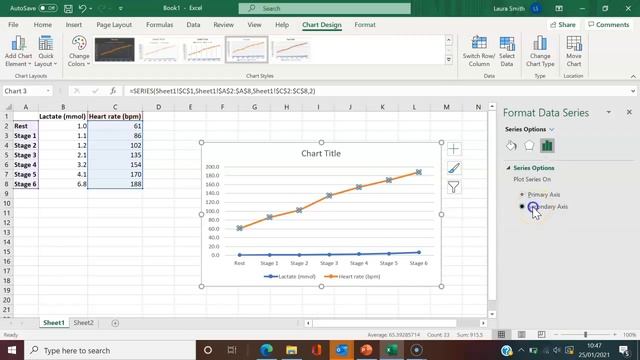Open the Undo history dropdown arrow
Image resolution: width=640 pixels, height=360 pixels.
[90, 8]
